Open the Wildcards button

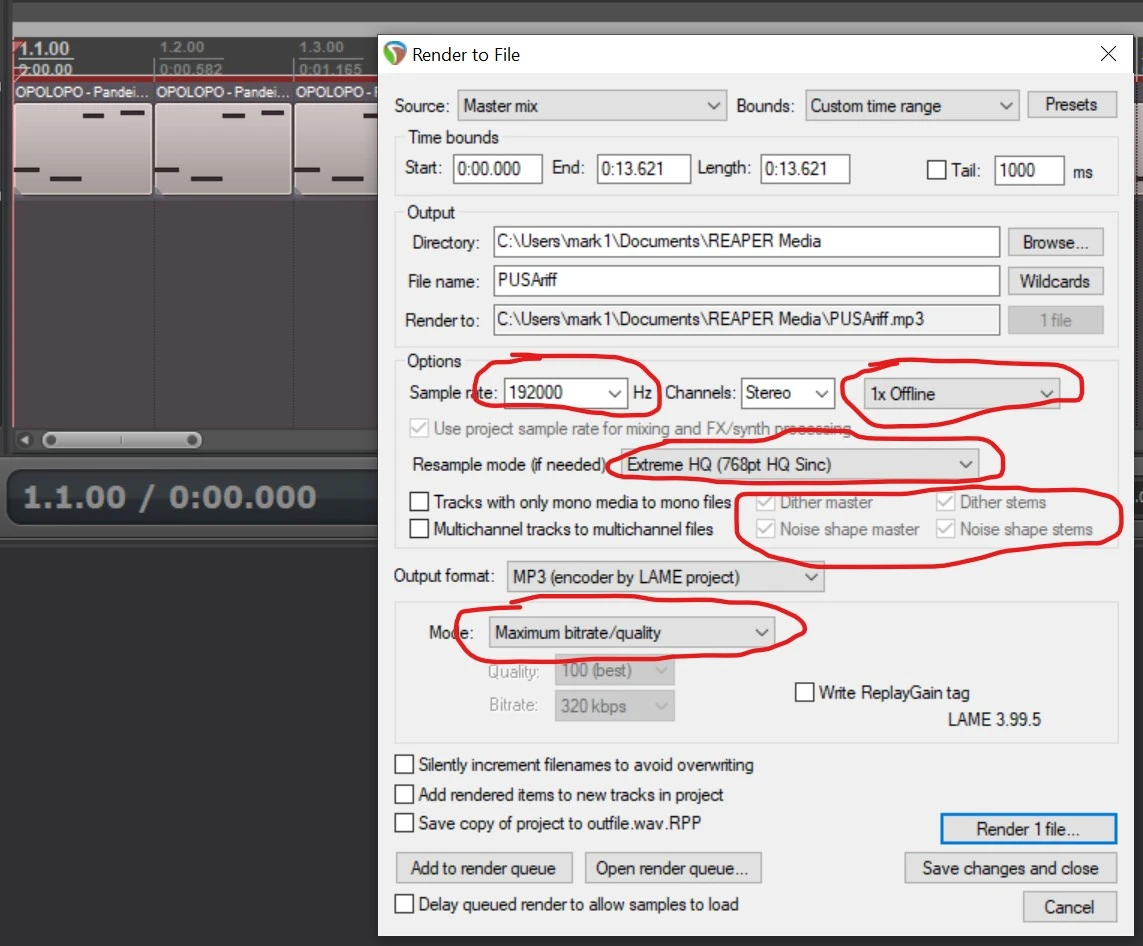point(1054,281)
